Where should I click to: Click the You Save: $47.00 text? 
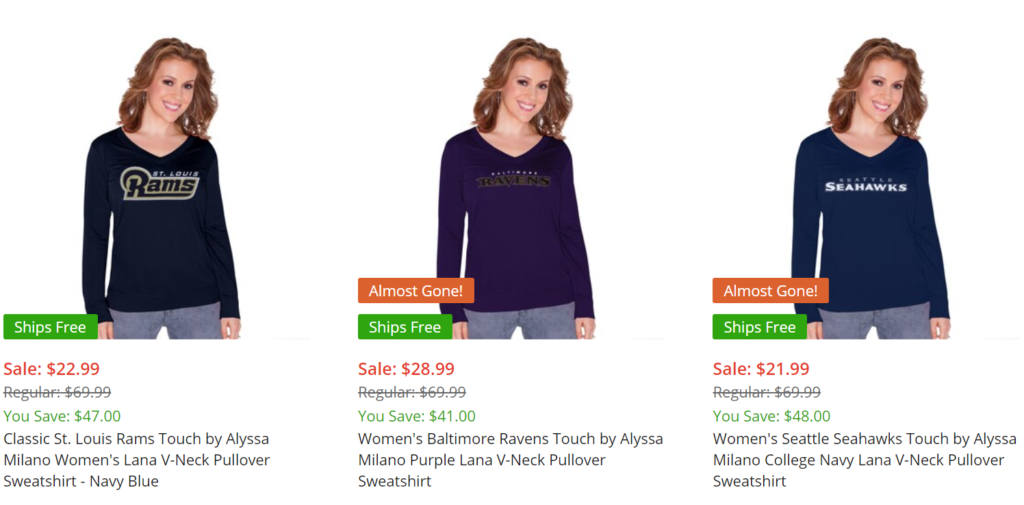tap(62, 416)
